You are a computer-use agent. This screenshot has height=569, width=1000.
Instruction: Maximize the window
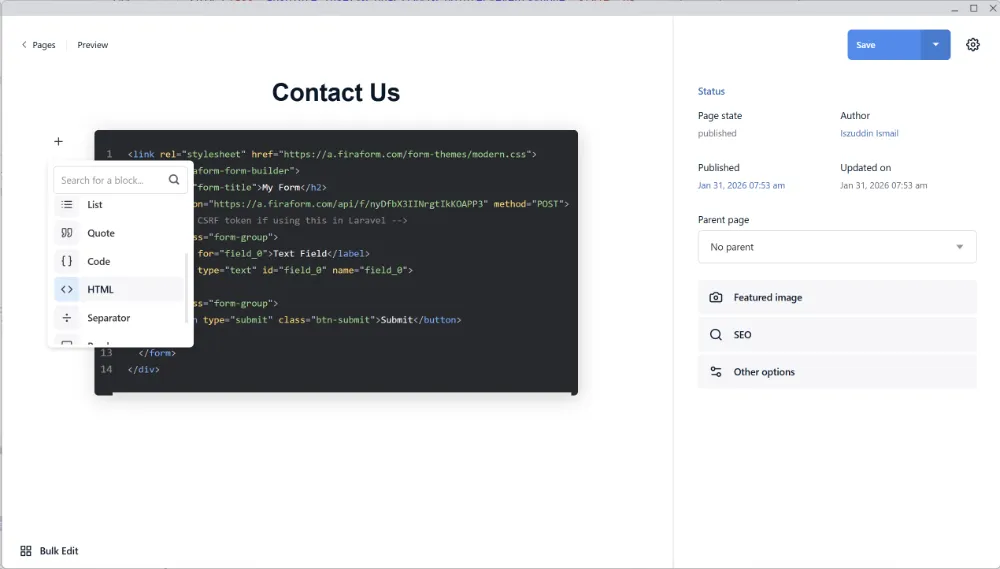973,8
